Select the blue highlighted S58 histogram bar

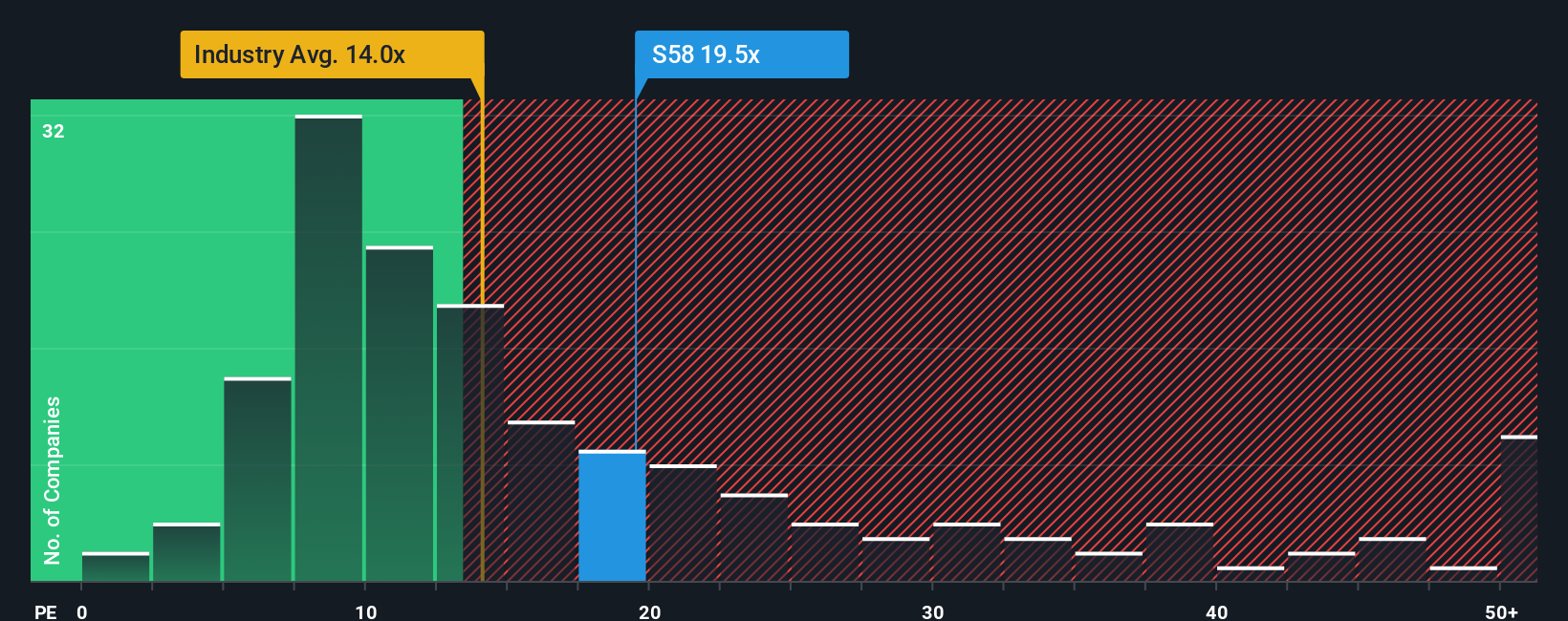612,516
